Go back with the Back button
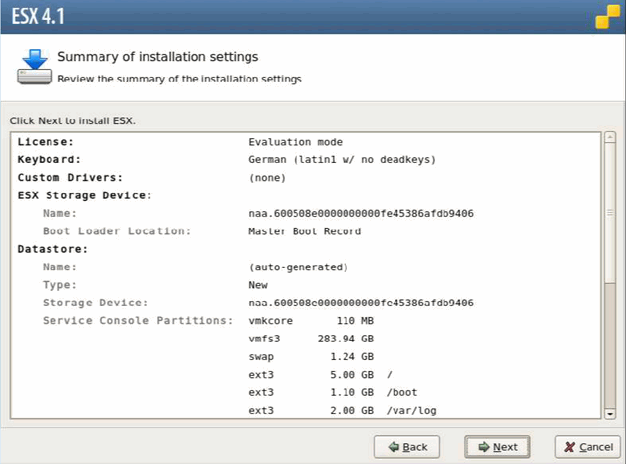 (x=407, y=446)
